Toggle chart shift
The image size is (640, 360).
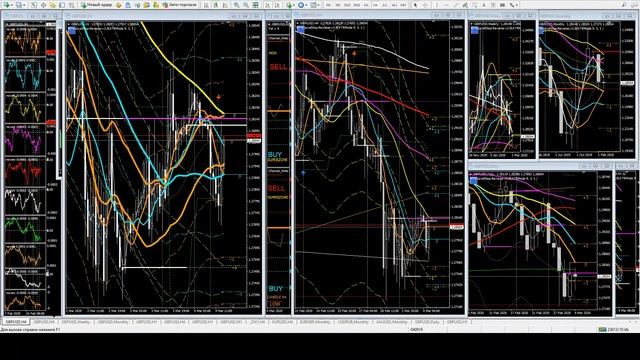277,5
